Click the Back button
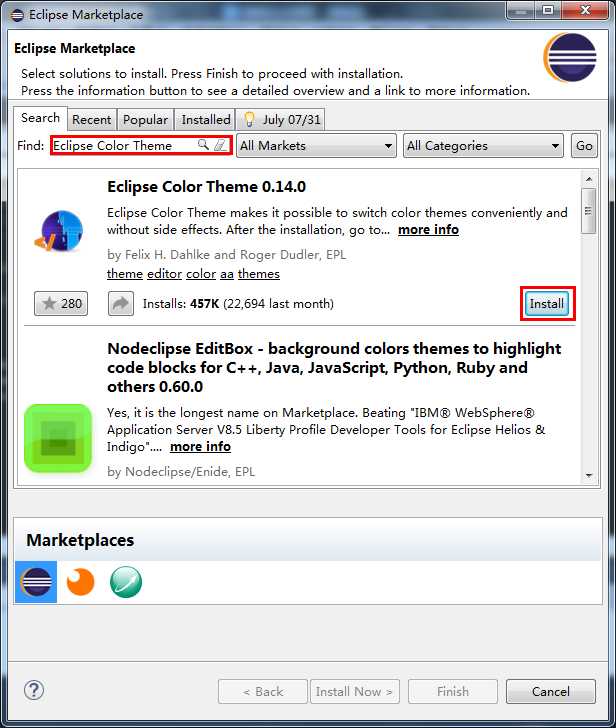 263,692
